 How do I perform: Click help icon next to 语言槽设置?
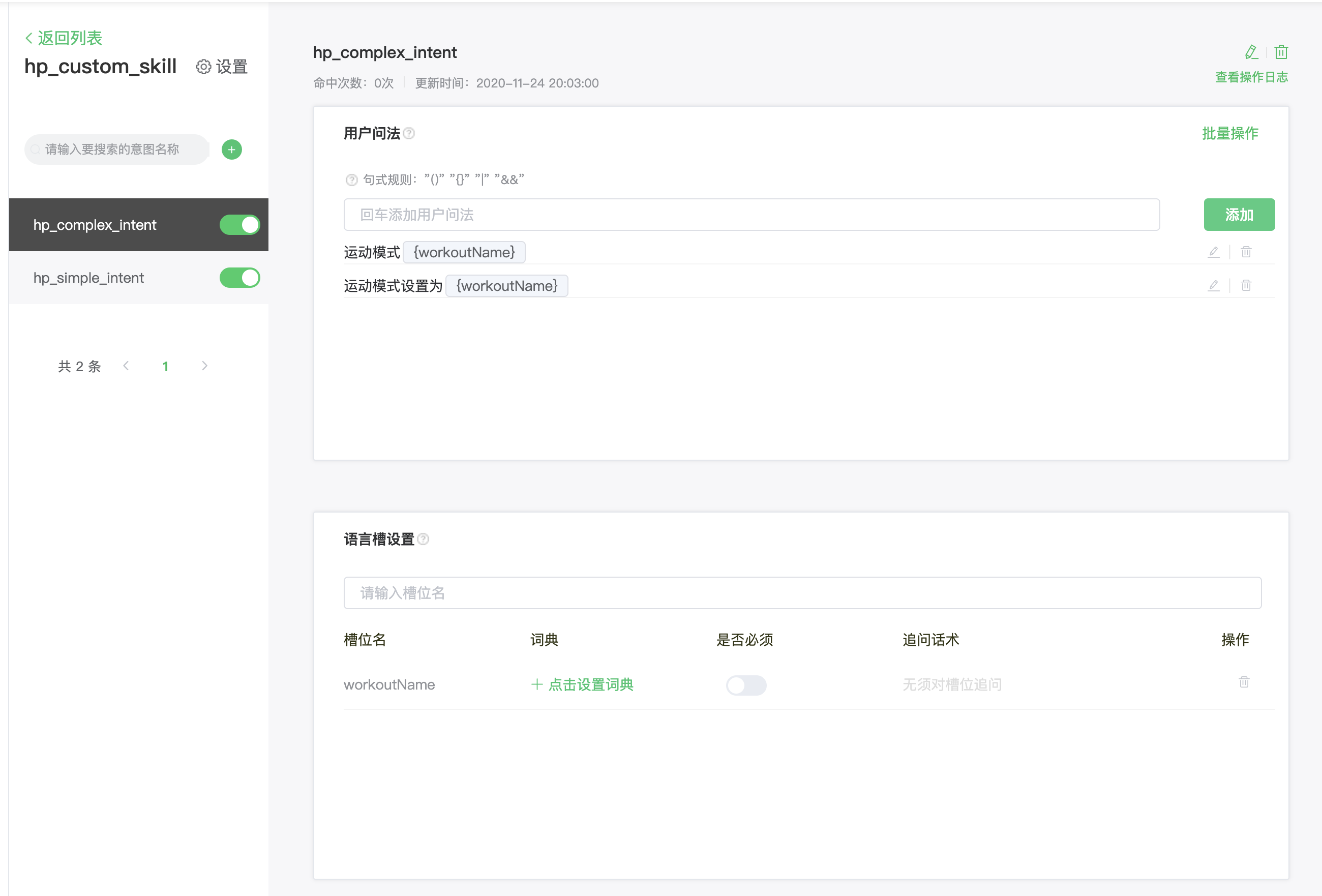tap(423, 540)
